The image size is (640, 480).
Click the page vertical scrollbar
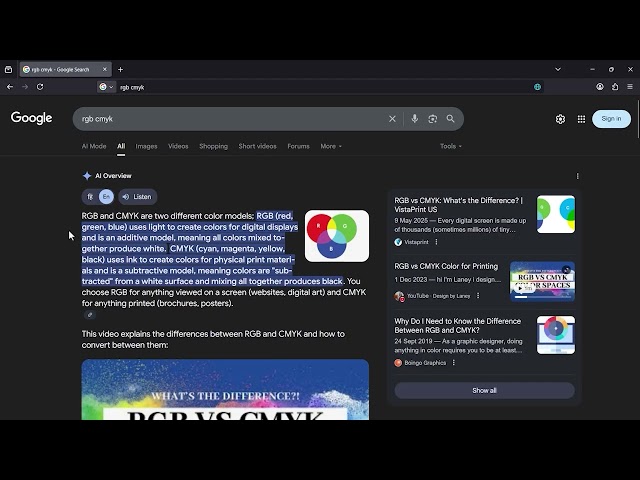pyautogui.click(x=638, y=120)
